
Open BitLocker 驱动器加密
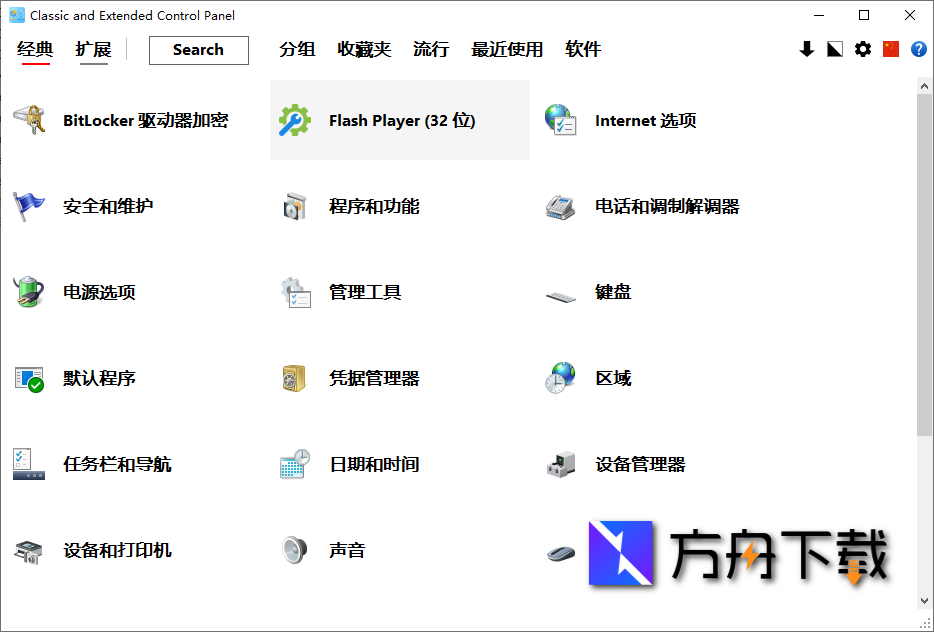pos(148,120)
